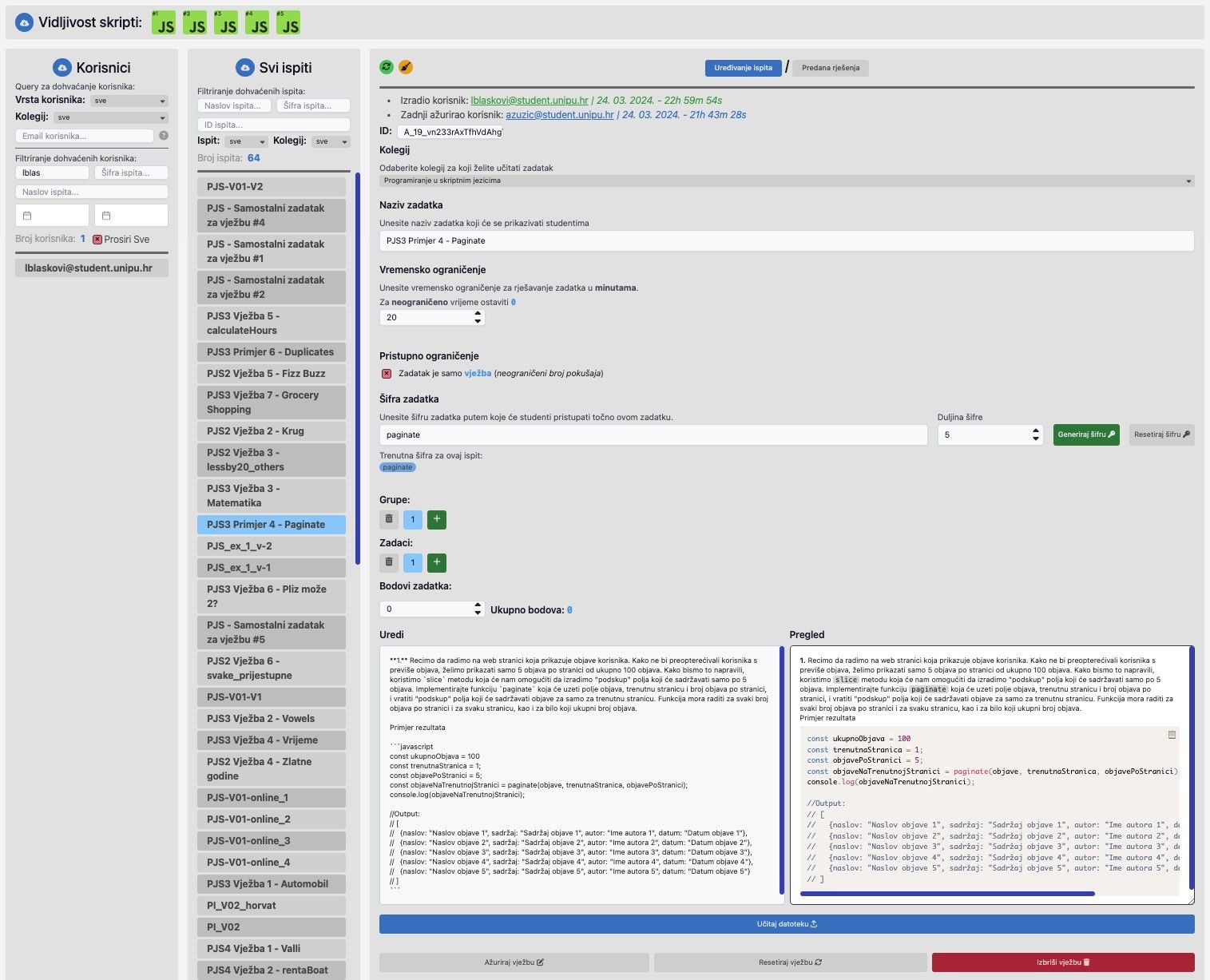Delete task with trash icon under Zadaci
This screenshot has width=1210, height=980.
coord(389,562)
